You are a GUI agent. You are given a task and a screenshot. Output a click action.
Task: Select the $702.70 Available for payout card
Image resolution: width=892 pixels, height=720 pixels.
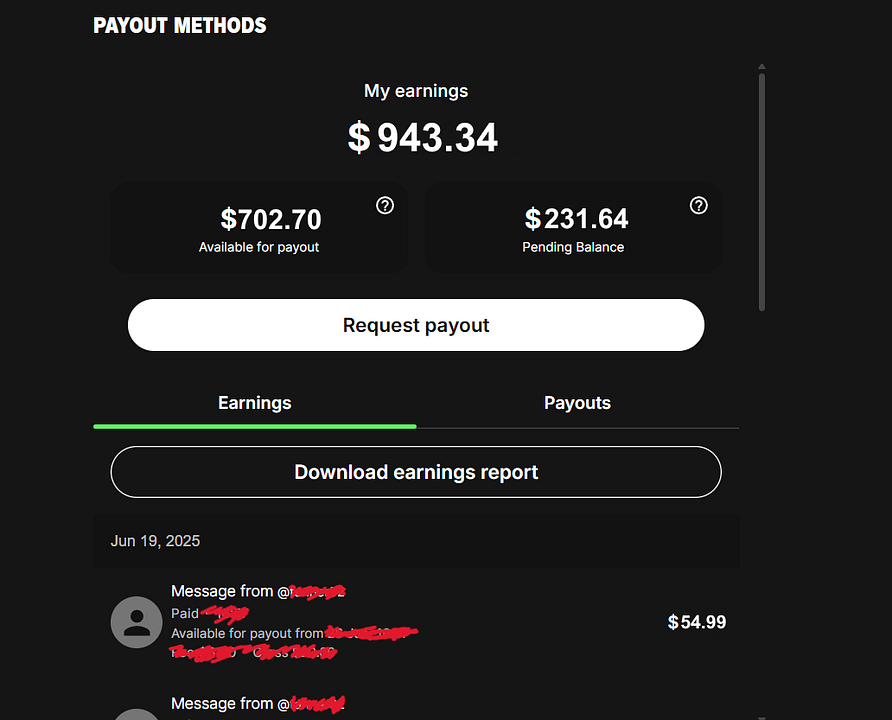point(259,227)
